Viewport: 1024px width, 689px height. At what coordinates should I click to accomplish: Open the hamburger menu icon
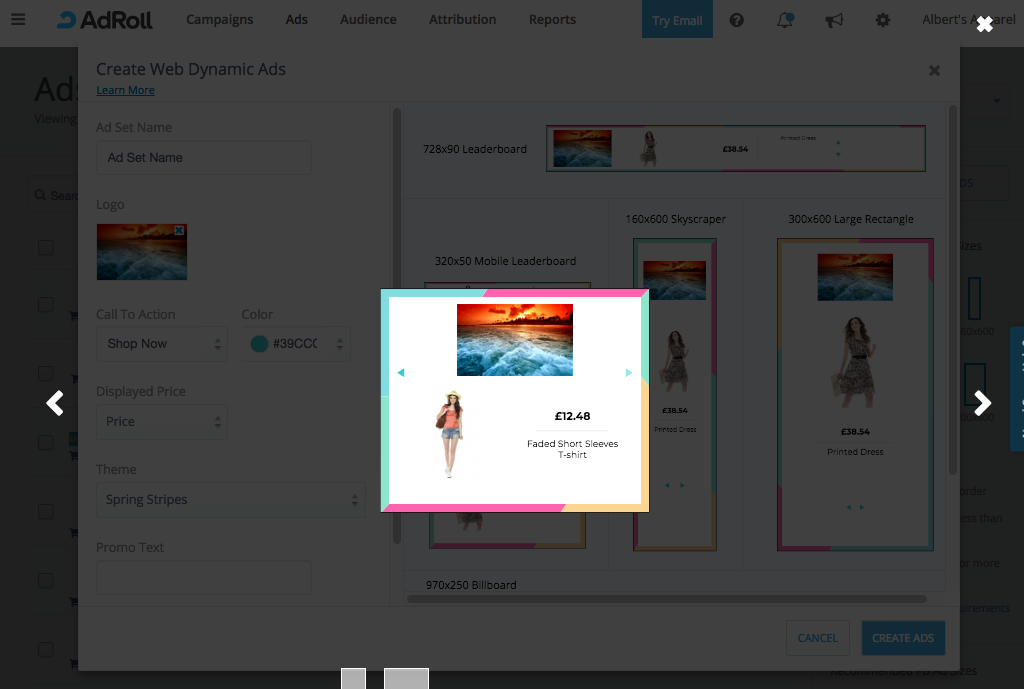tap(18, 20)
